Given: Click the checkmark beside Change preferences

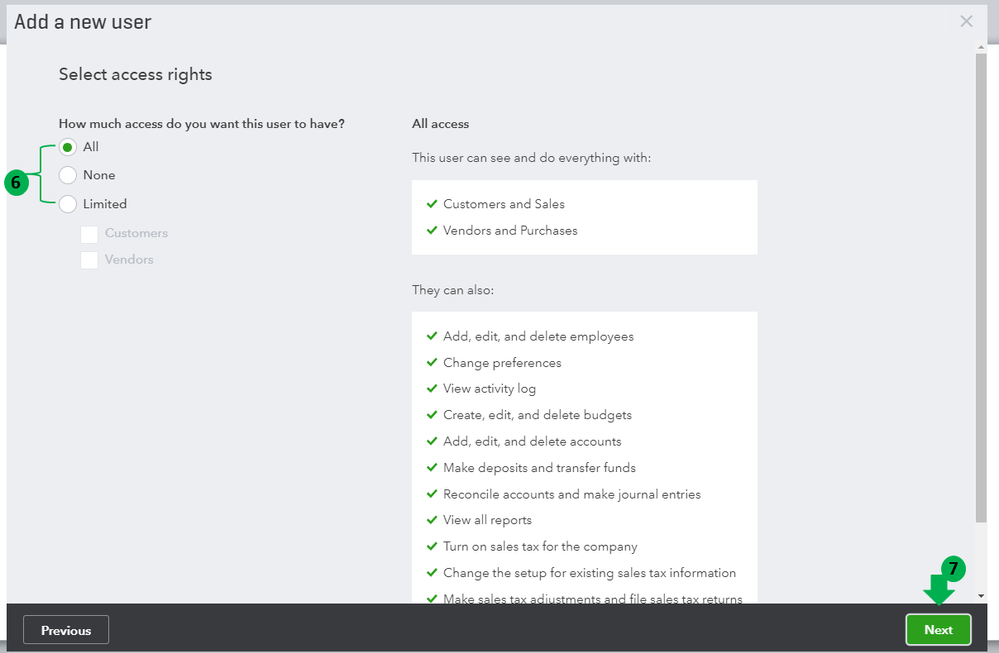Looking at the screenshot, I should pyautogui.click(x=432, y=363).
